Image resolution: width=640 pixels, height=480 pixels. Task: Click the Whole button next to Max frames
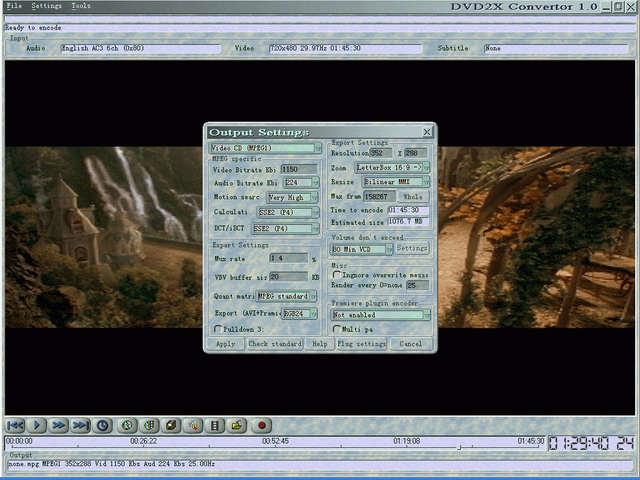point(413,197)
